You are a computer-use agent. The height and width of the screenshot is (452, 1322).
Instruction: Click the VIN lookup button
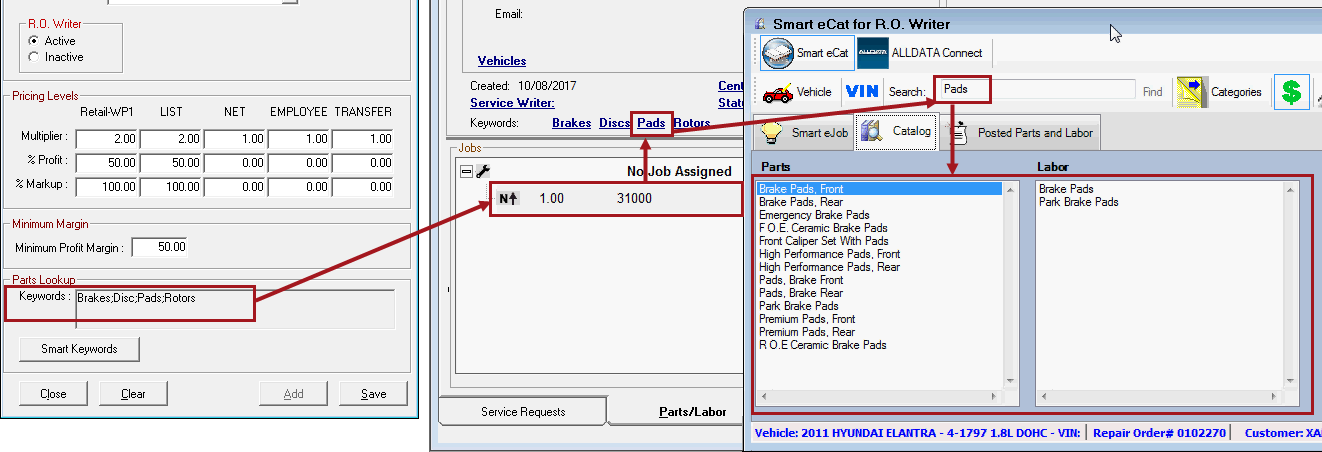(x=862, y=91)
